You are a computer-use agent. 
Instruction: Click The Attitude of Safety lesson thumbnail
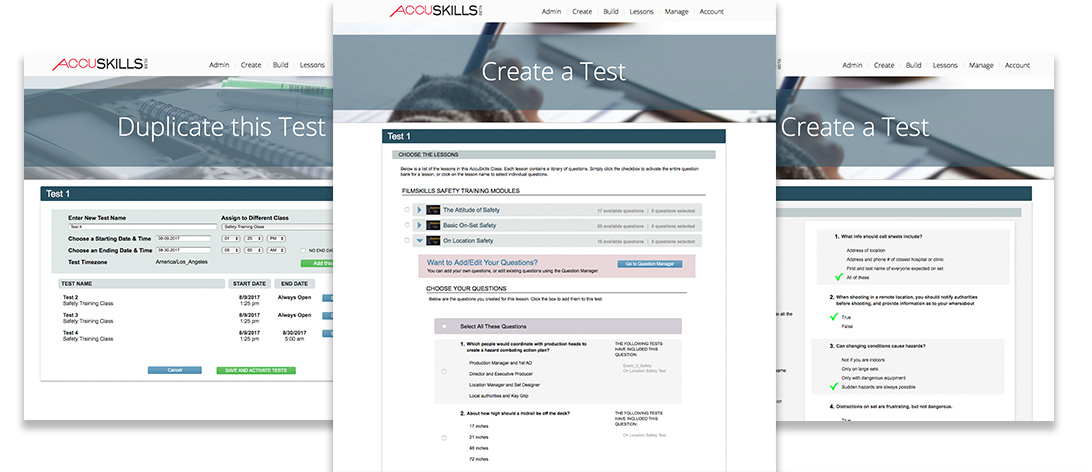tap(433, 210)
